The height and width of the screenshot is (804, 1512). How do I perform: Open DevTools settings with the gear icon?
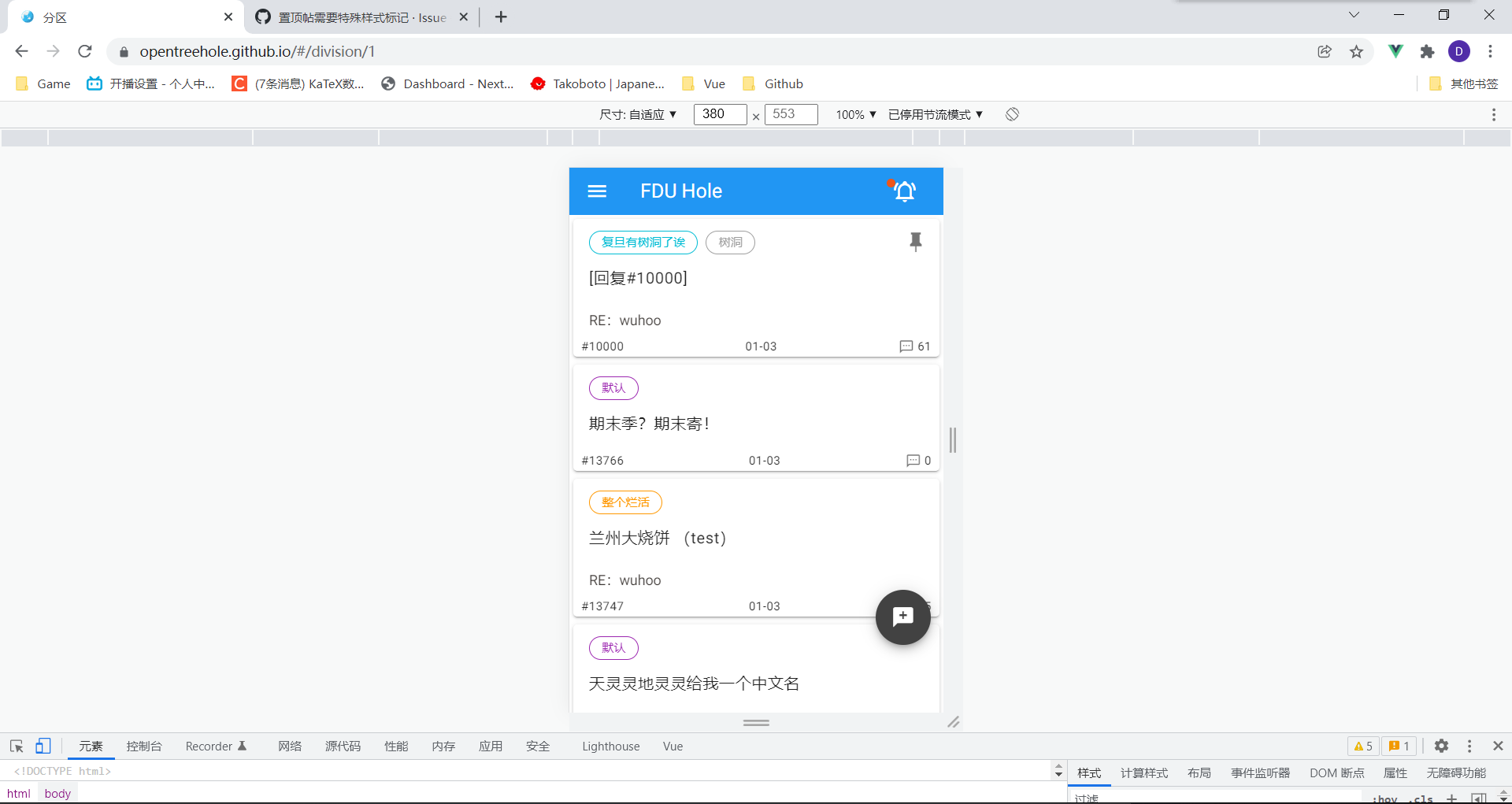1443,746
